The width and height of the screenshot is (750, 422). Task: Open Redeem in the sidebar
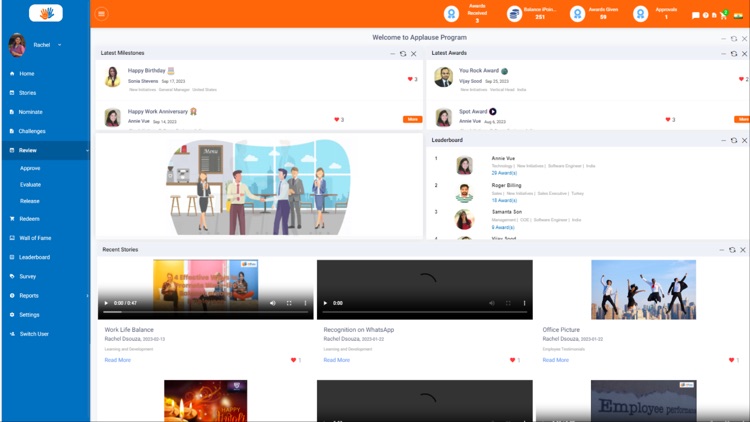(29, 219)
